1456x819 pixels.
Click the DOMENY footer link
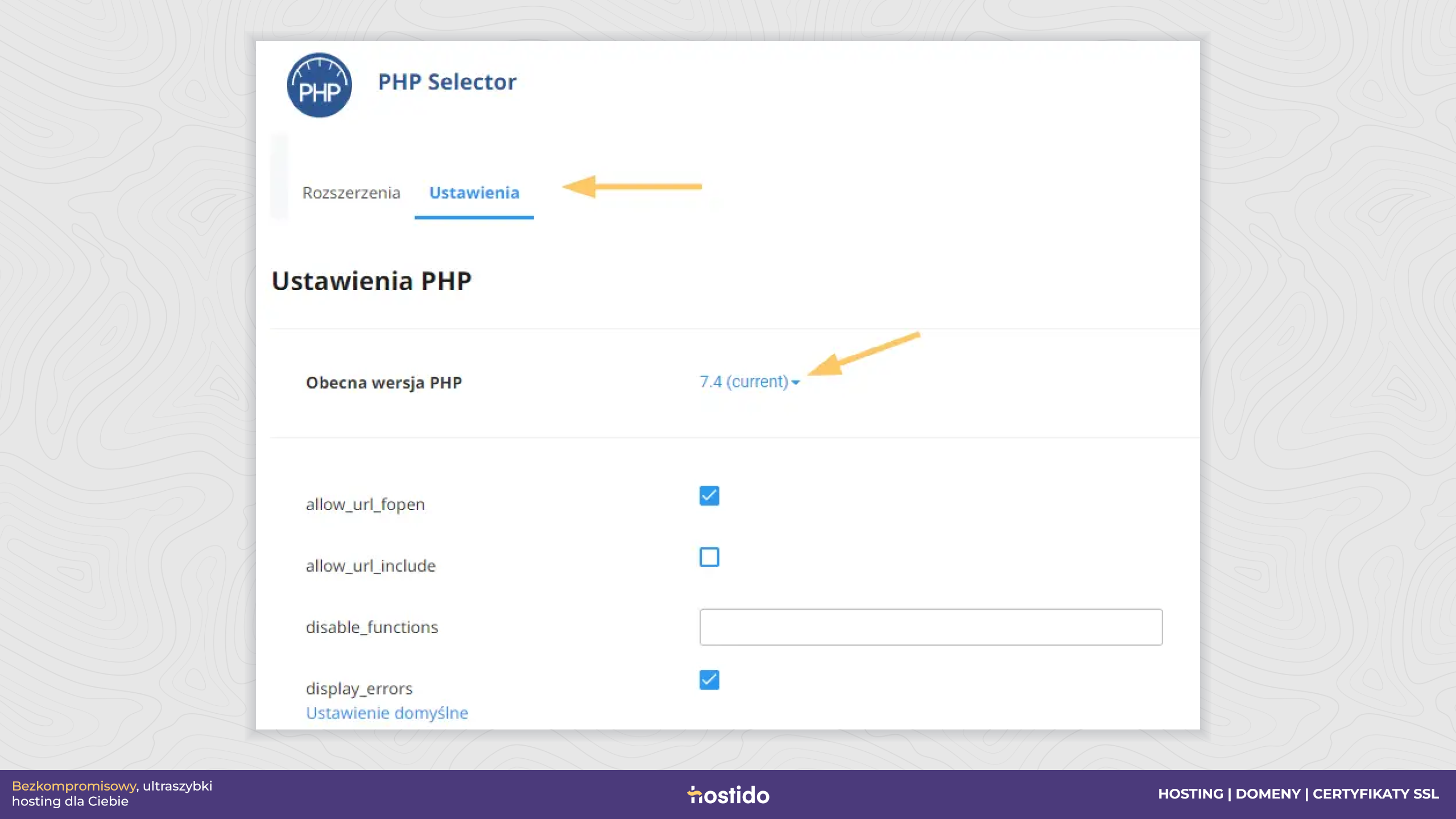pyautogui.click(x=1268, y=794)
